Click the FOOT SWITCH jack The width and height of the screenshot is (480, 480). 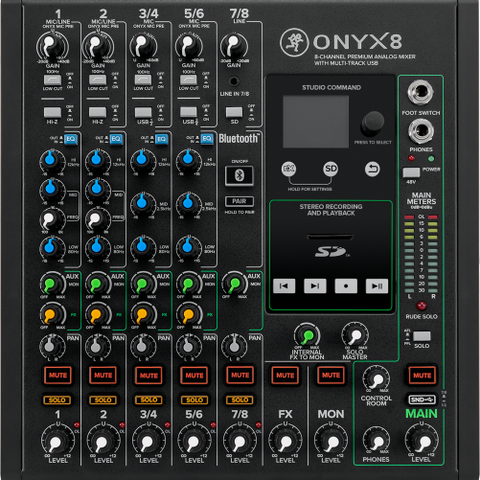pos(421,92)
